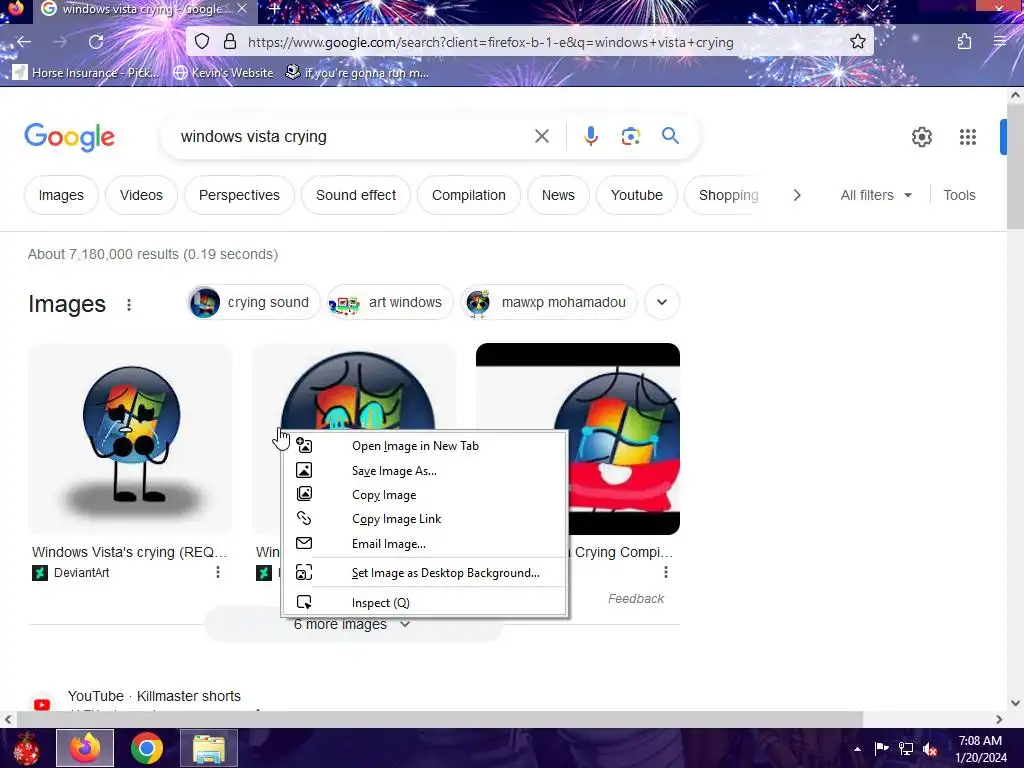
Task: Open the Firefox hamburger menu
Action: point(1000,42)
